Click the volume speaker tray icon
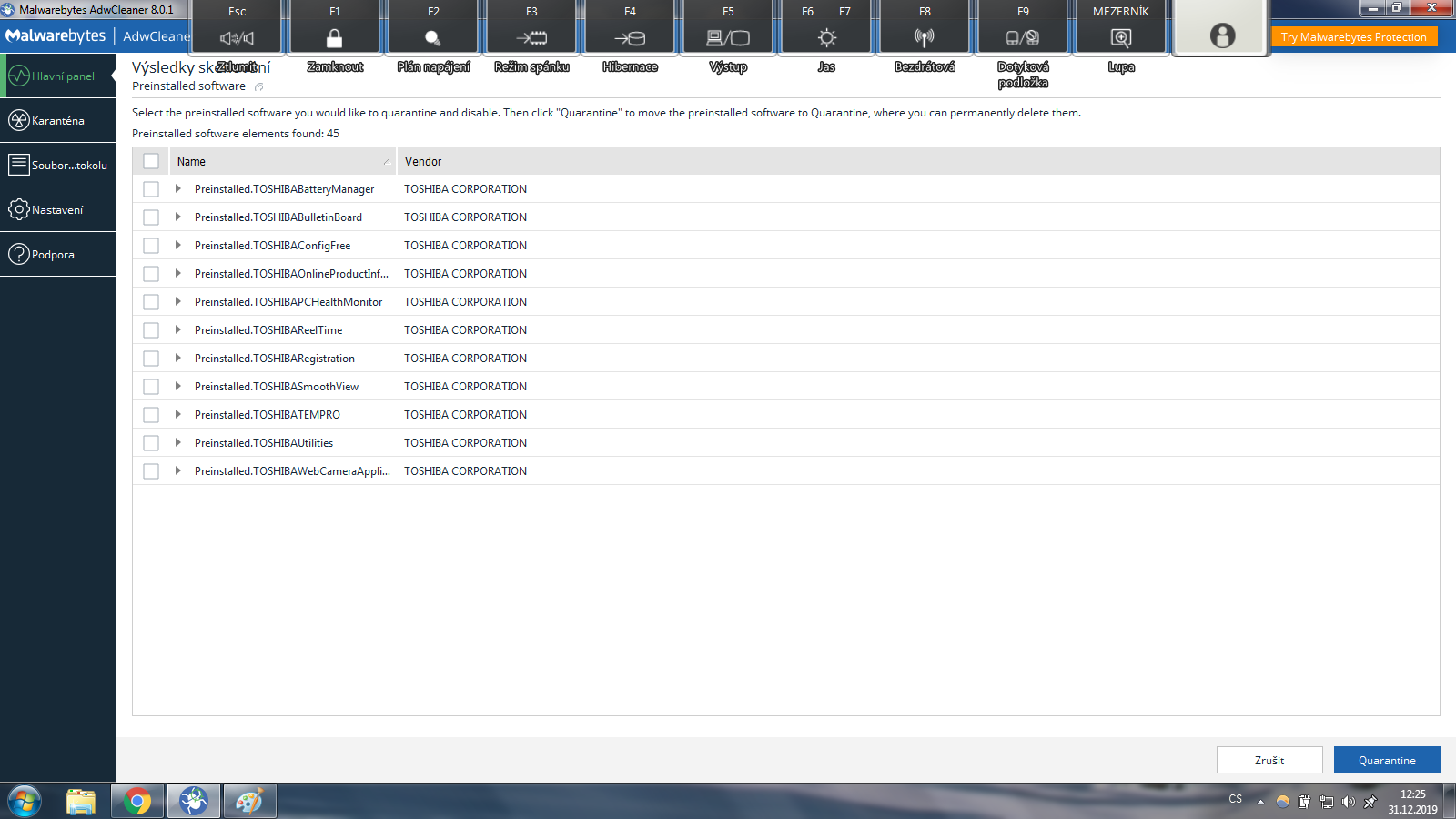1456x819 pixels. click(1348, 802)
